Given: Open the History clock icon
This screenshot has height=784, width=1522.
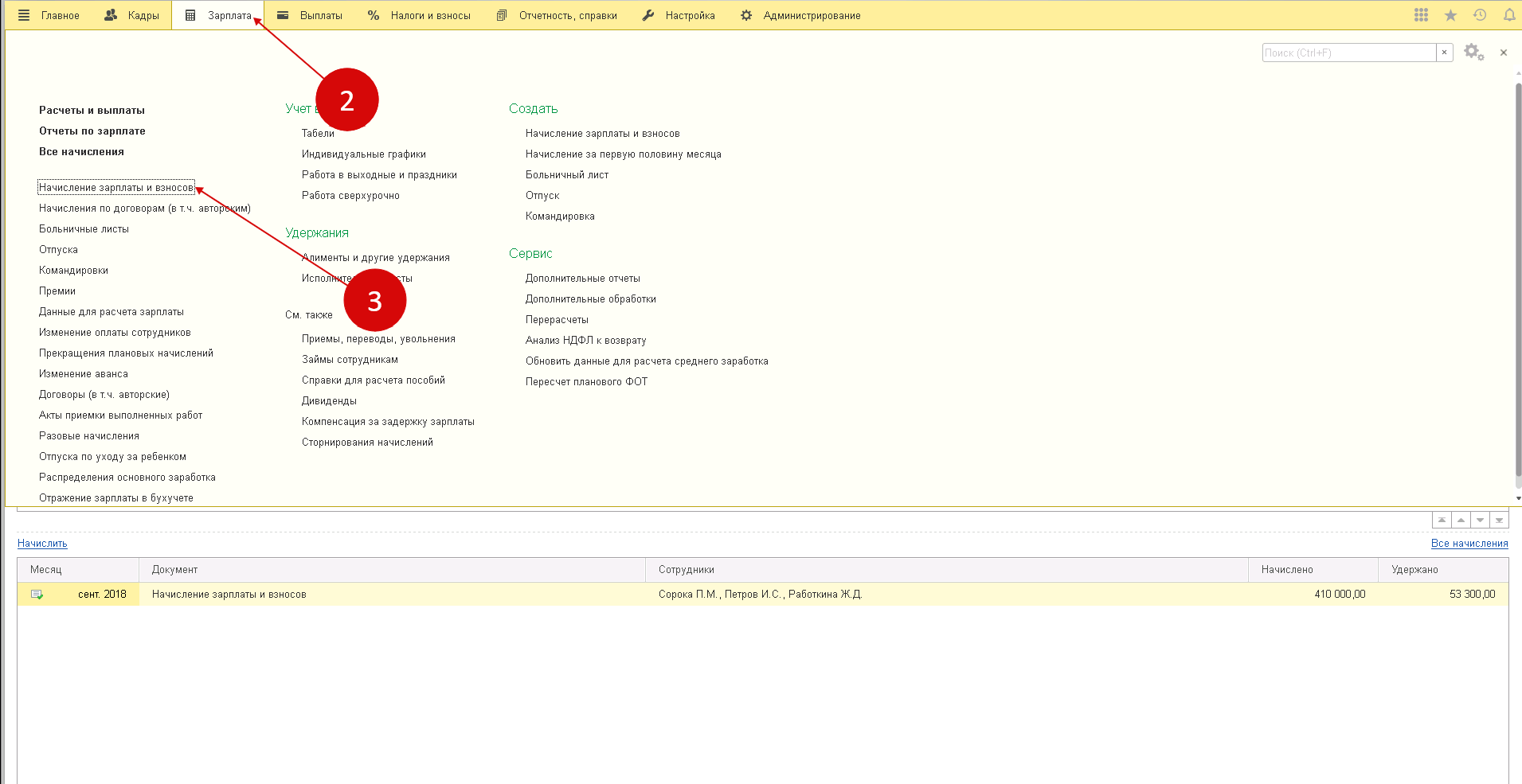Looking at the screenshot, I should [x=1480, y=15].
